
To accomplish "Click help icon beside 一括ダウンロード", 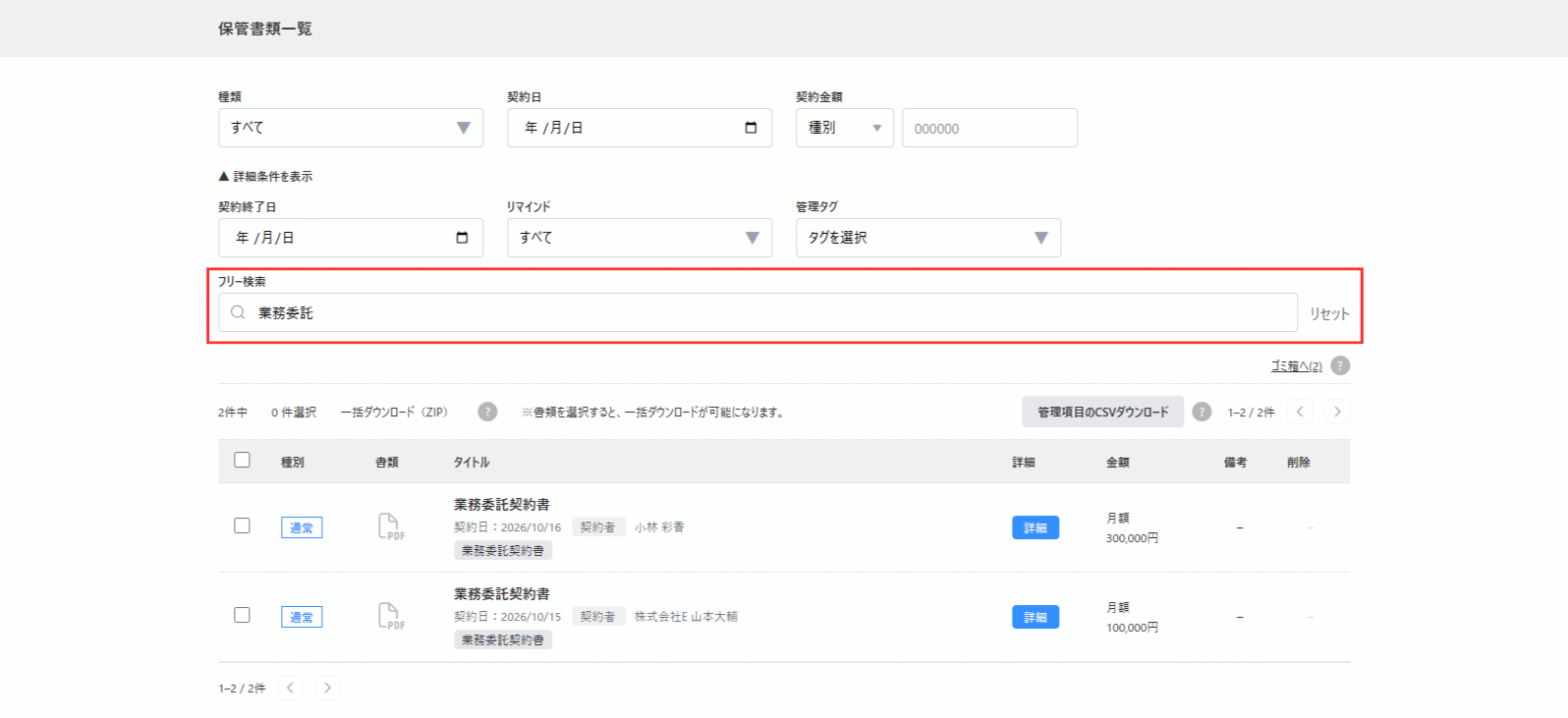I will pos(487,412).
